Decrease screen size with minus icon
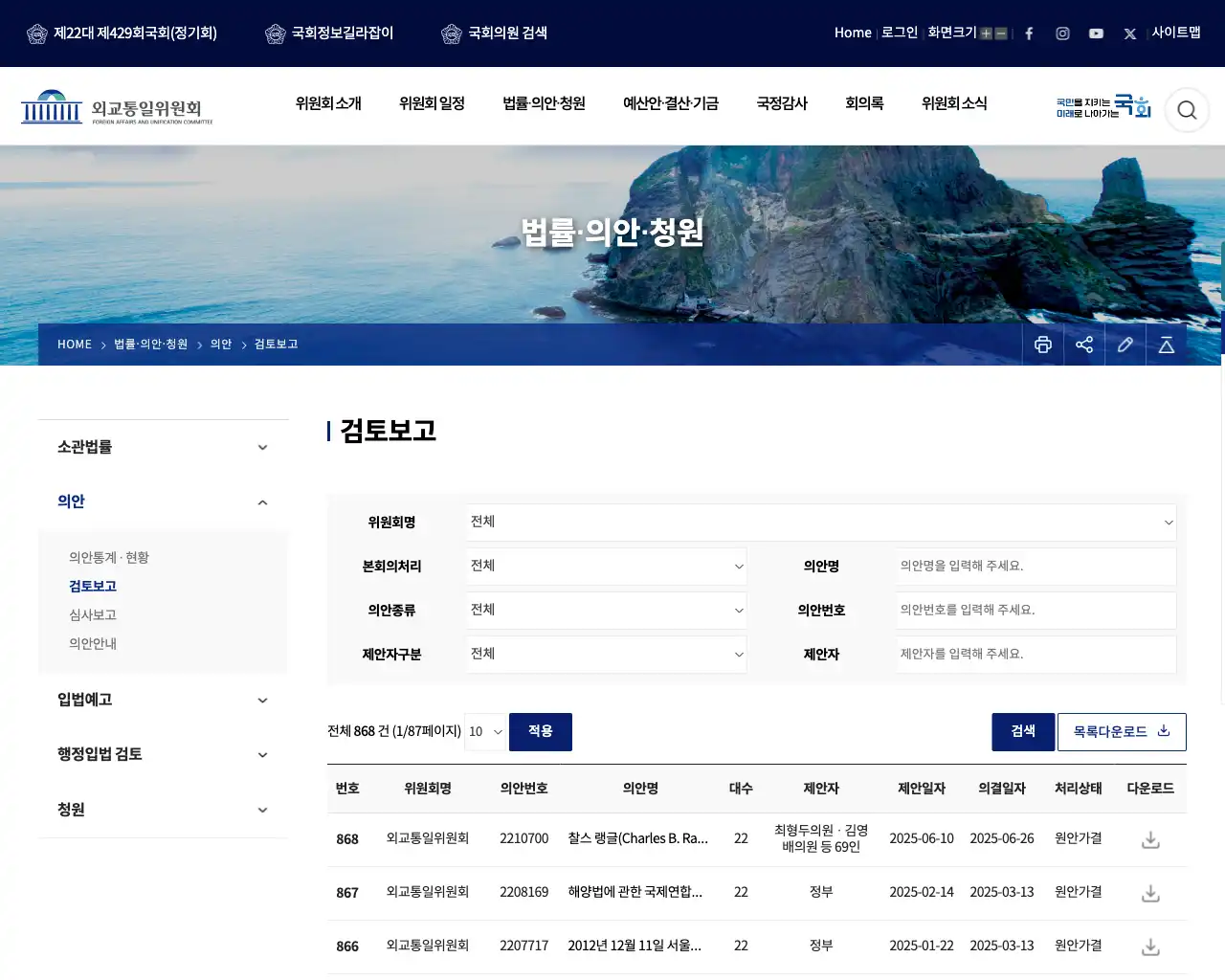This screenshot has width=1225, height=980. pos(1001,33)
